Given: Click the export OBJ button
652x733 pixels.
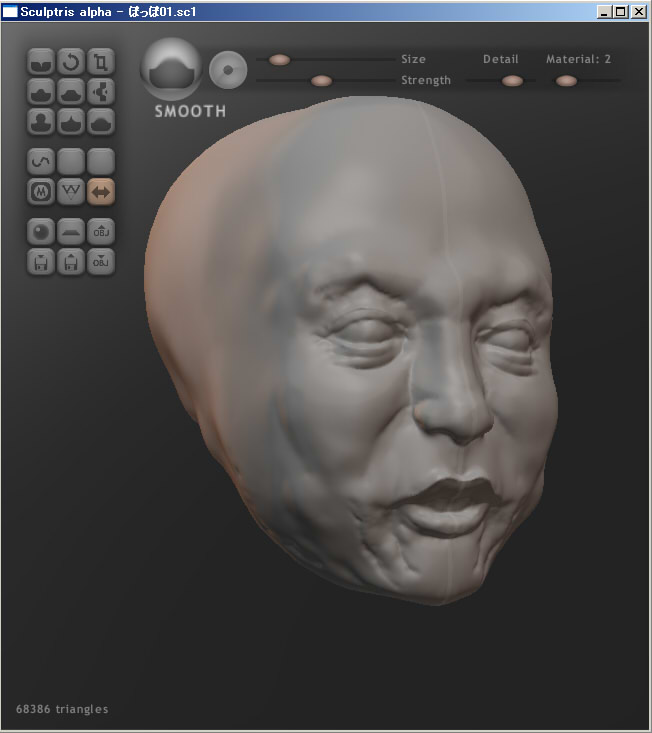Looking at the screenshot, I should point(101,261).
